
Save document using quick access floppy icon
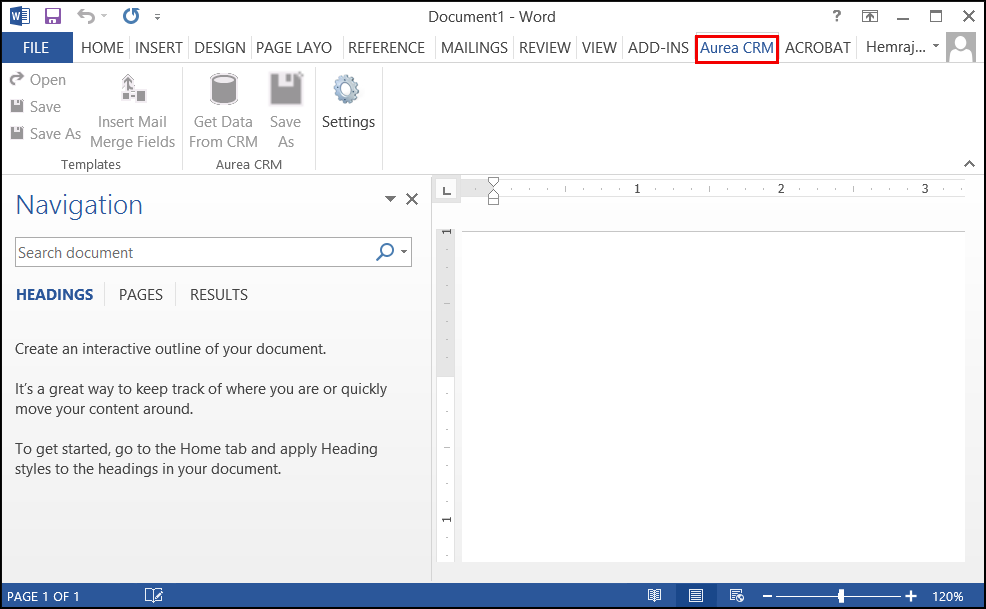53,16
